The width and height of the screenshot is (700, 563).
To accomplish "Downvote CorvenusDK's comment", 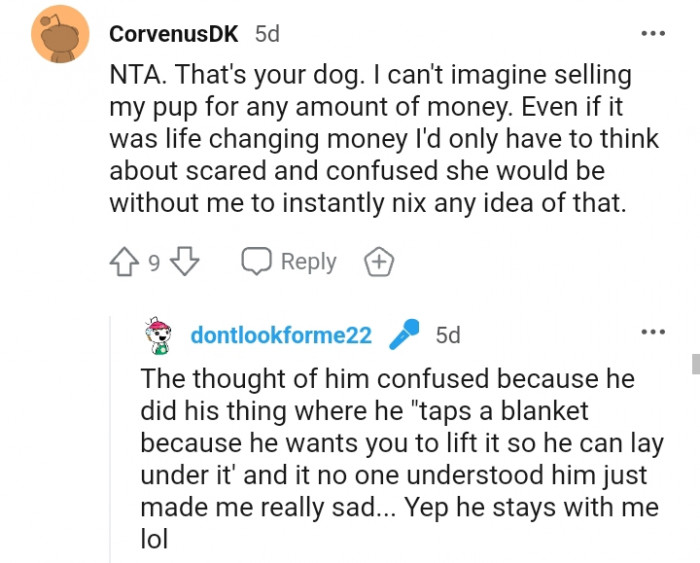I will tap(184, 263).
